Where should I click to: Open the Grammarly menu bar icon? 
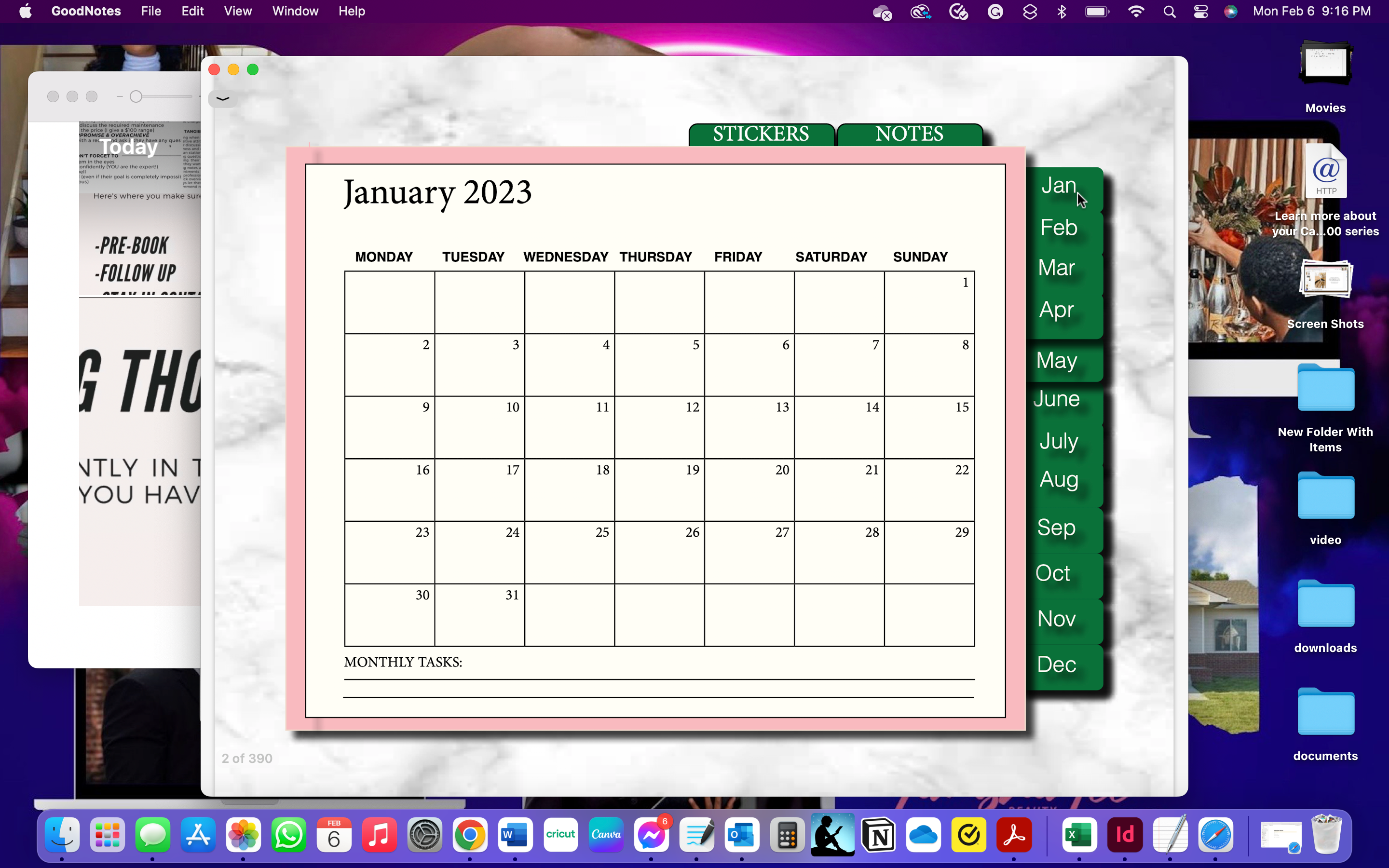[995, 12]
